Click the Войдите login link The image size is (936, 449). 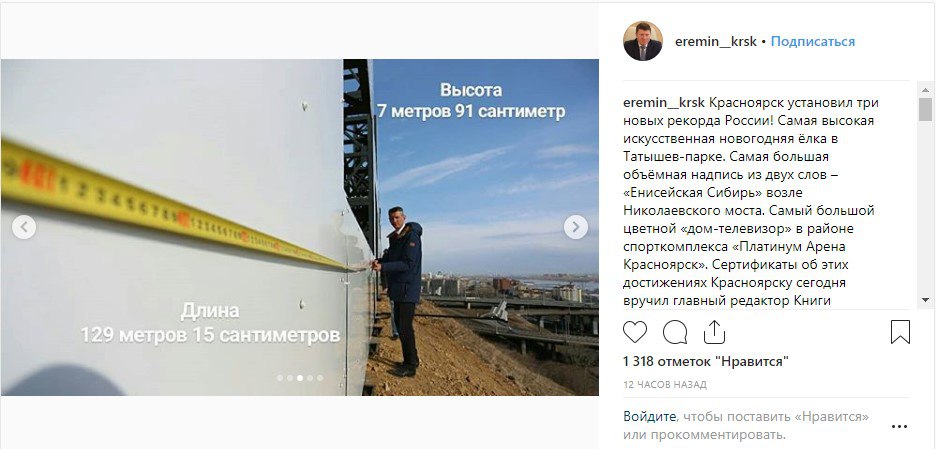650,416
